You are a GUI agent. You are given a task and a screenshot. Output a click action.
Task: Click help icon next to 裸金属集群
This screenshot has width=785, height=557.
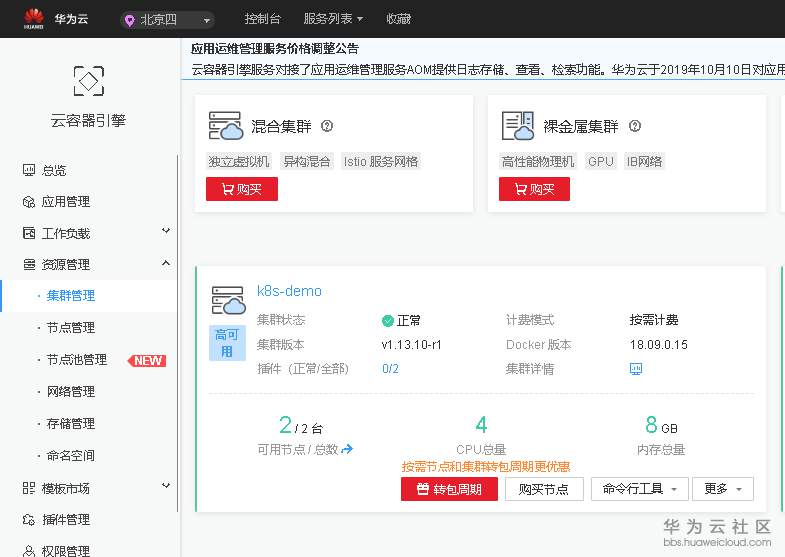(x=635, y=126)
